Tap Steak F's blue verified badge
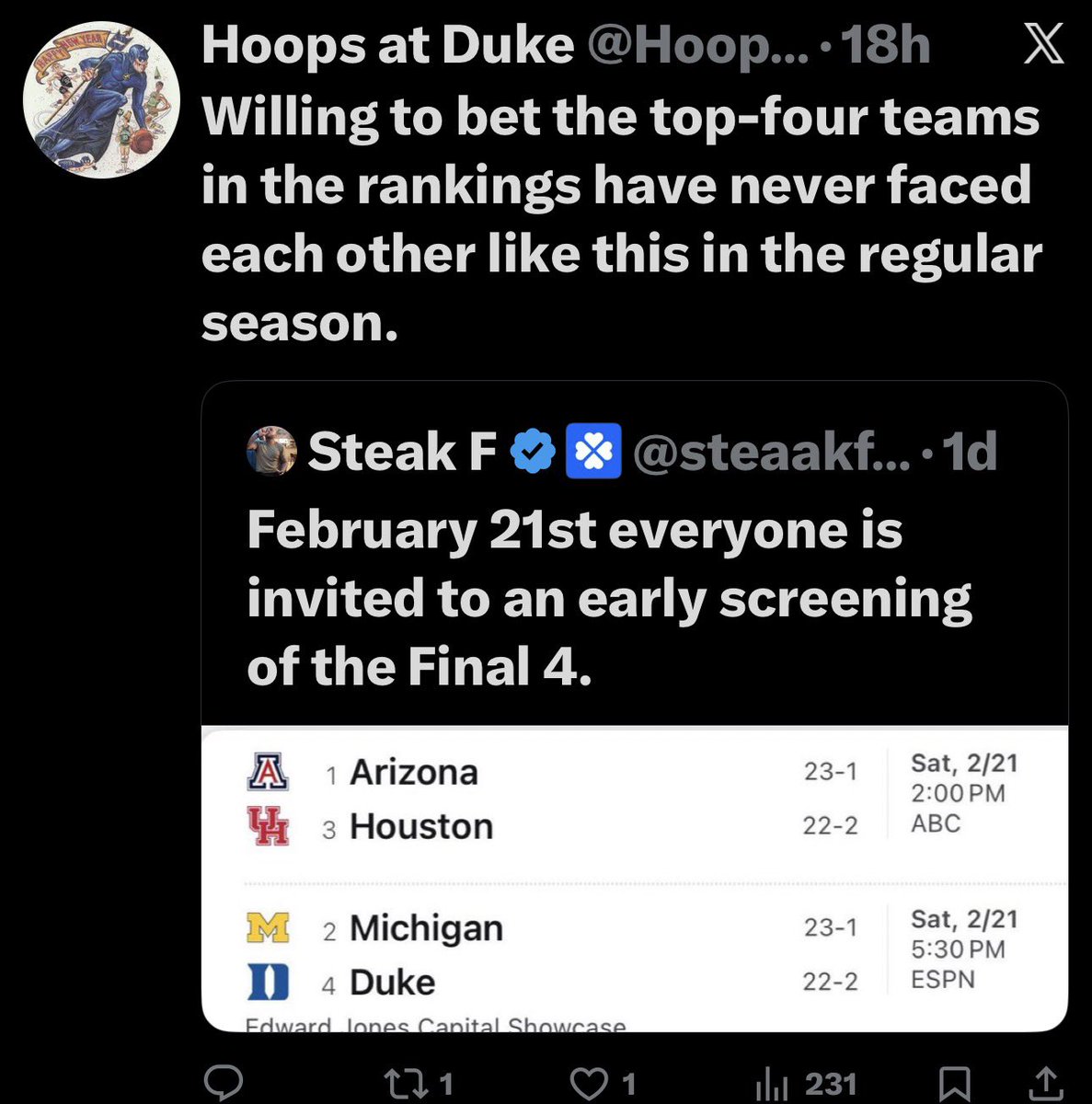The height and width of the screenshot is (1104, 1092). (x=534, y=451)
